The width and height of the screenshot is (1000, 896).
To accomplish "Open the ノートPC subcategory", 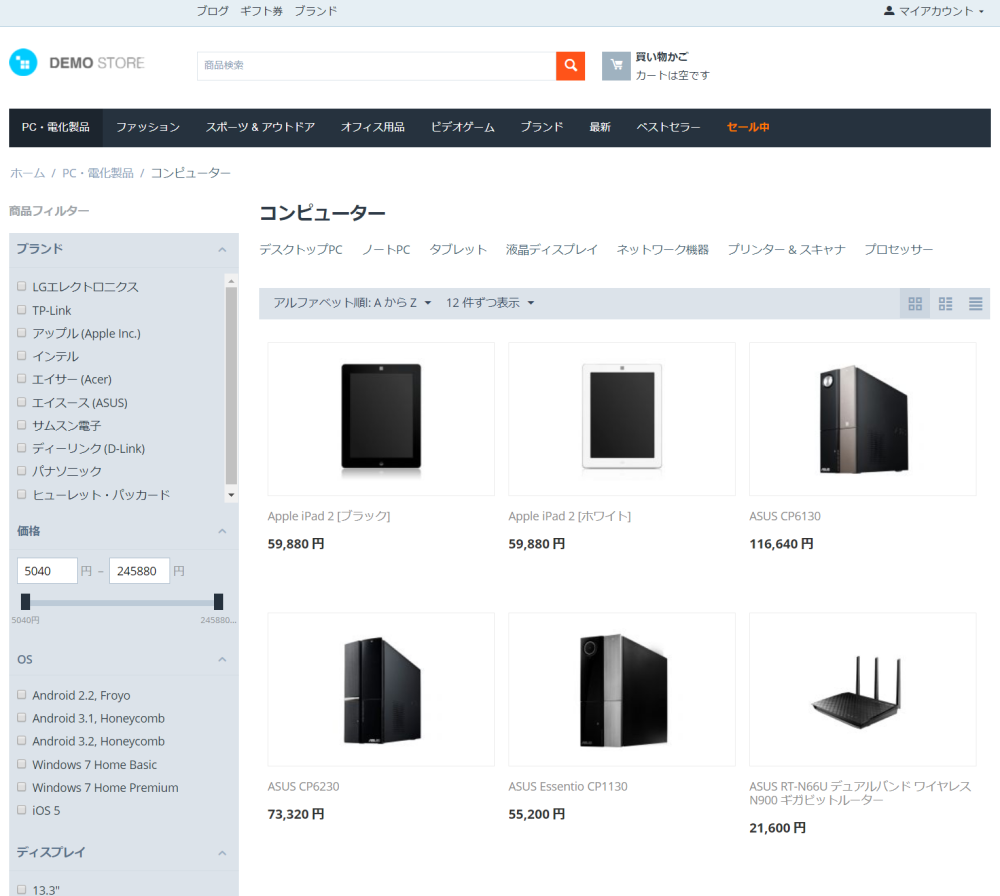I will tap(386, 249).
